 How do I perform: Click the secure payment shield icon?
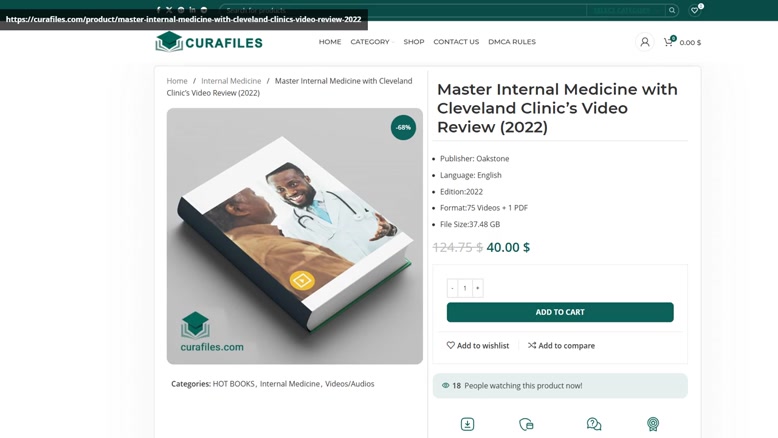tap(526, 424)
